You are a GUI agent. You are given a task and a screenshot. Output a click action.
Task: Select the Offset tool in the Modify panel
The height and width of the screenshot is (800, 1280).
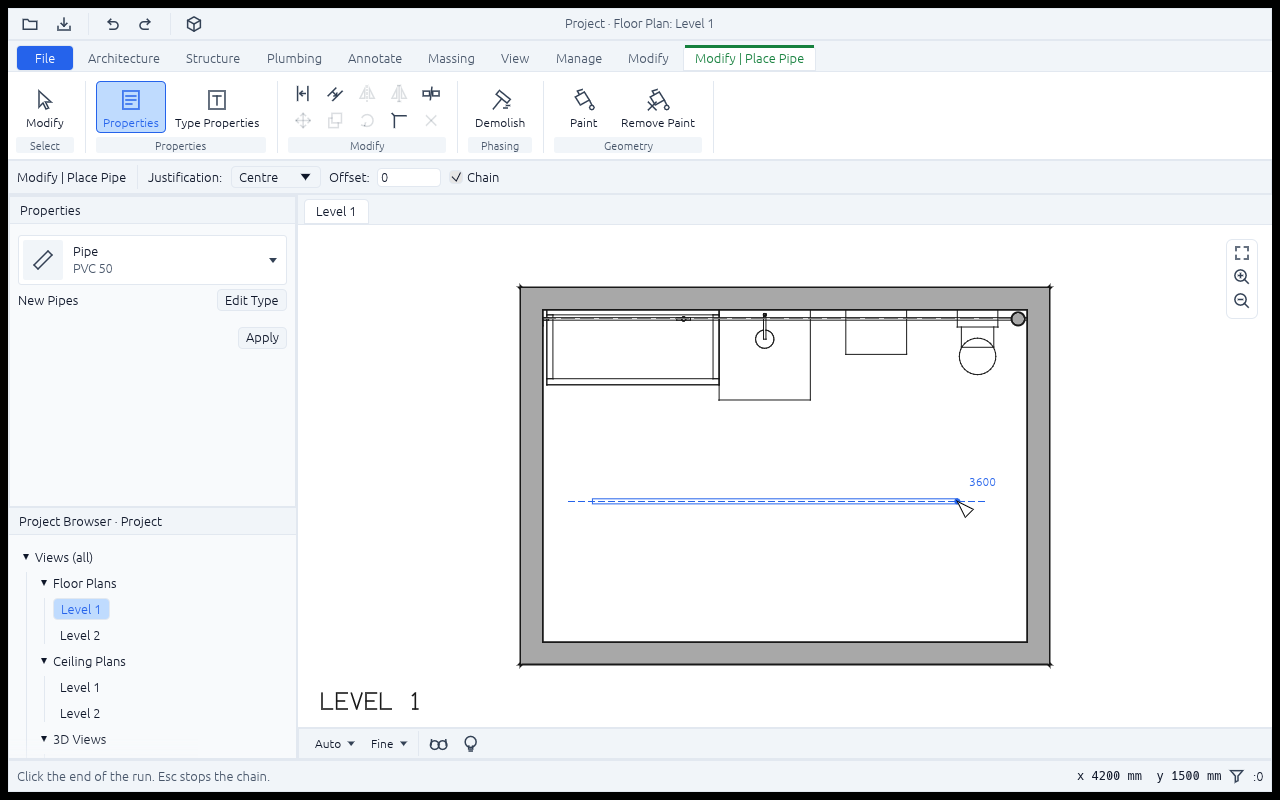tap(335, 94)
